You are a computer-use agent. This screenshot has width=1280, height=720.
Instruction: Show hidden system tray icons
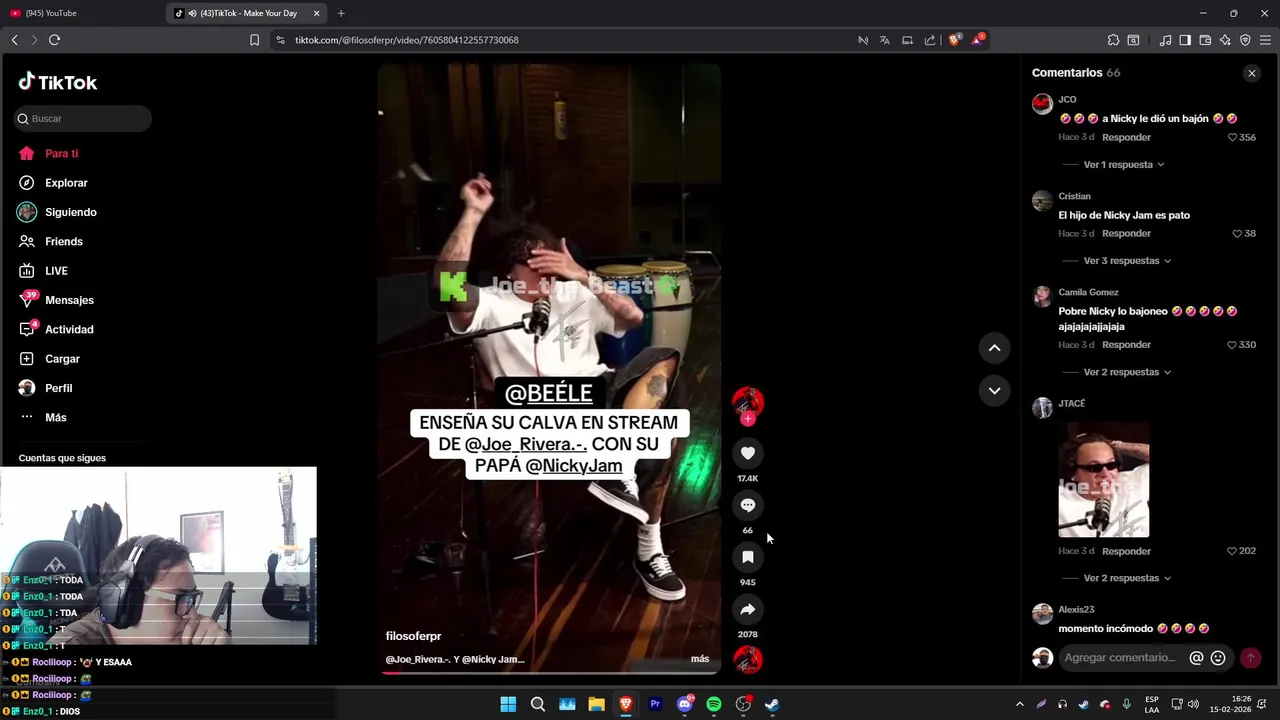point(1019,704)
